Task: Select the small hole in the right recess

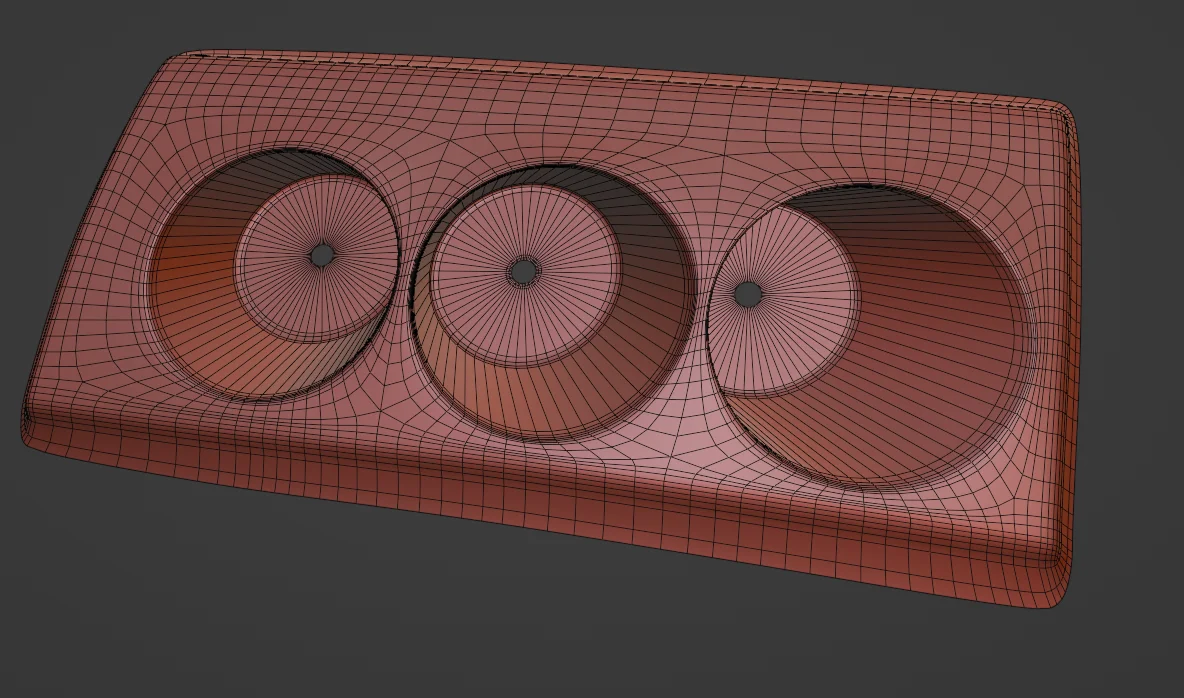Action: [x=748, y=293]
